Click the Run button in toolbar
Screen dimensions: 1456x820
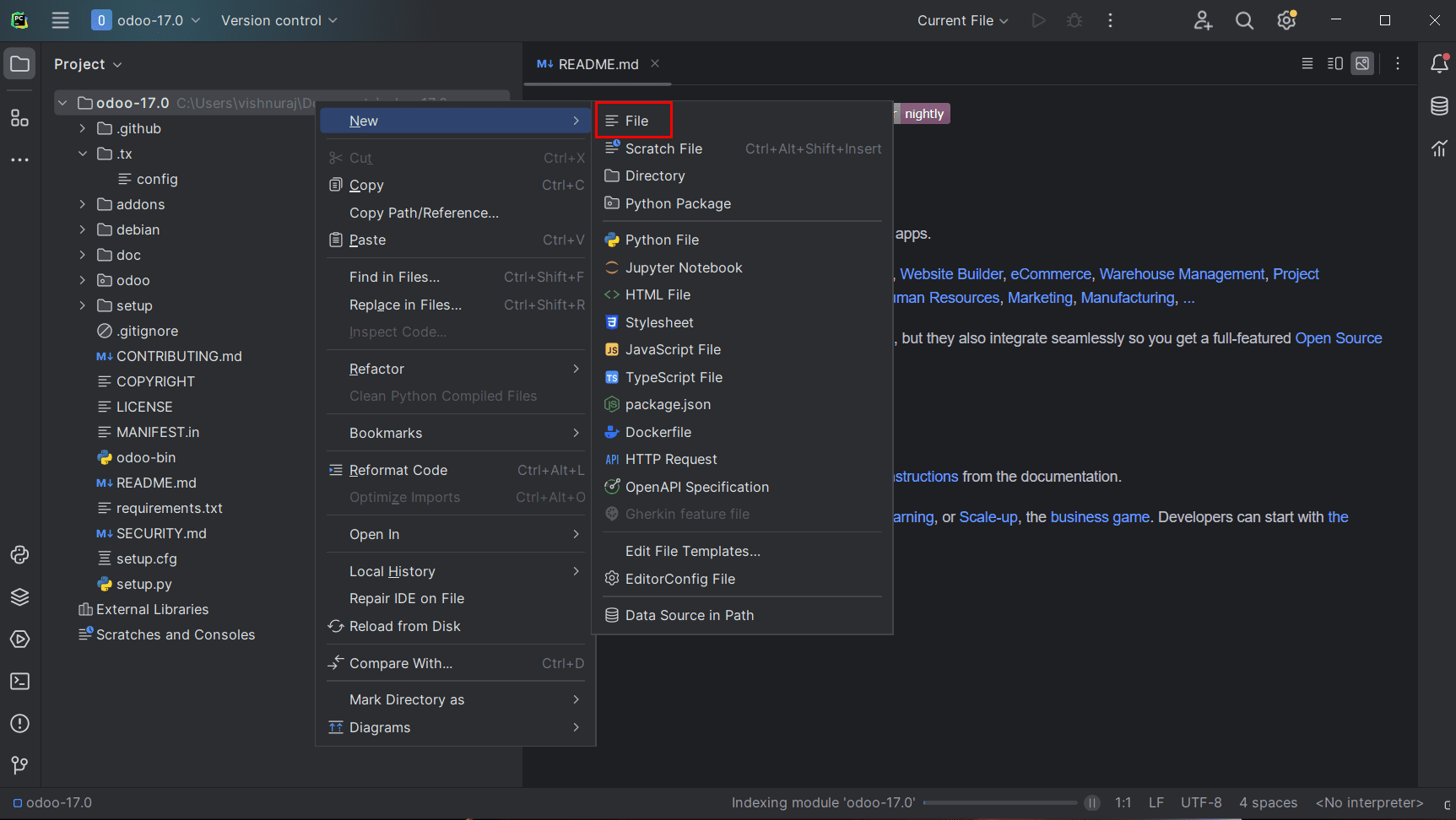(1039, 20)
